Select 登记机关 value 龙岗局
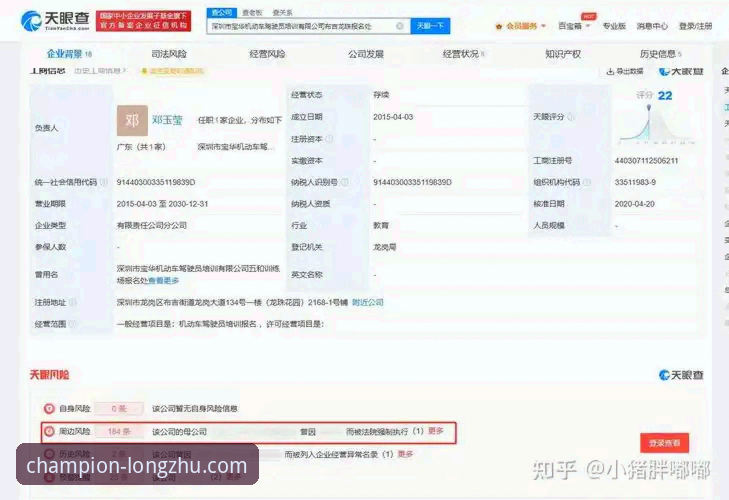The height and width of the screenshot is (500, 729). click(384, 247)
